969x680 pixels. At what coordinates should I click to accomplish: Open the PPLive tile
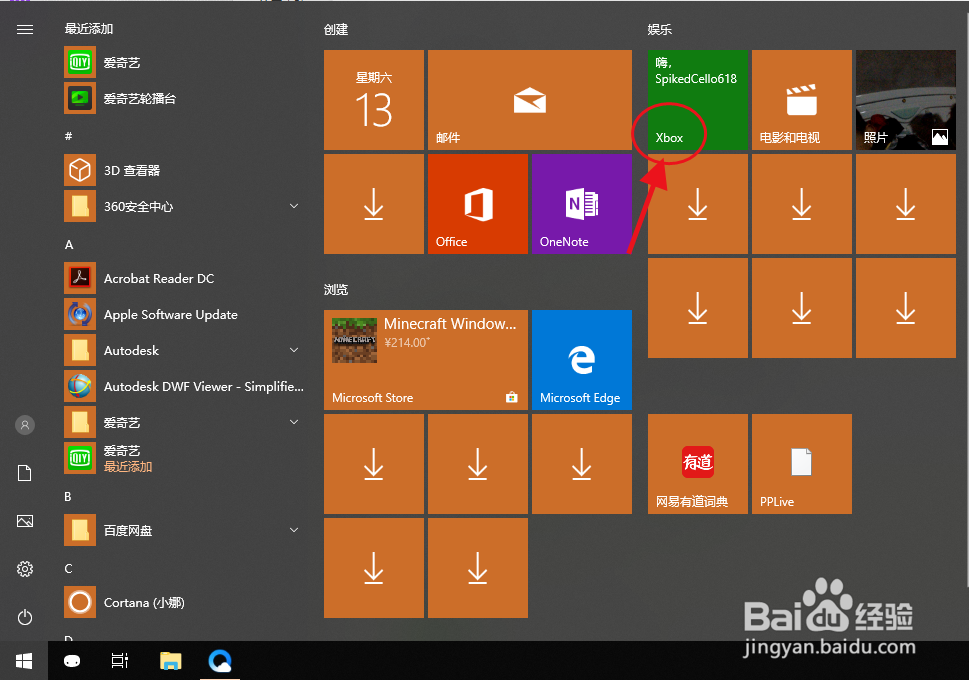click(801, 463)
